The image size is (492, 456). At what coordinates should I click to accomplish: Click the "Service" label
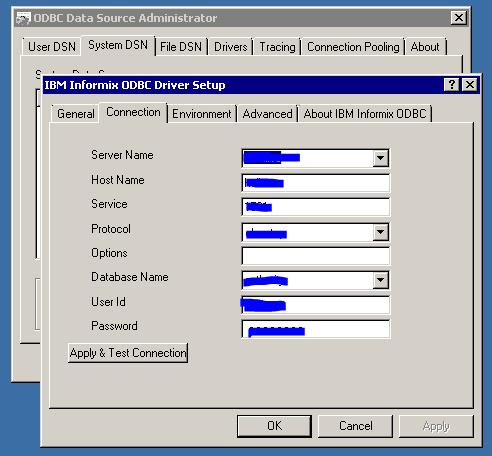(109, 204)
